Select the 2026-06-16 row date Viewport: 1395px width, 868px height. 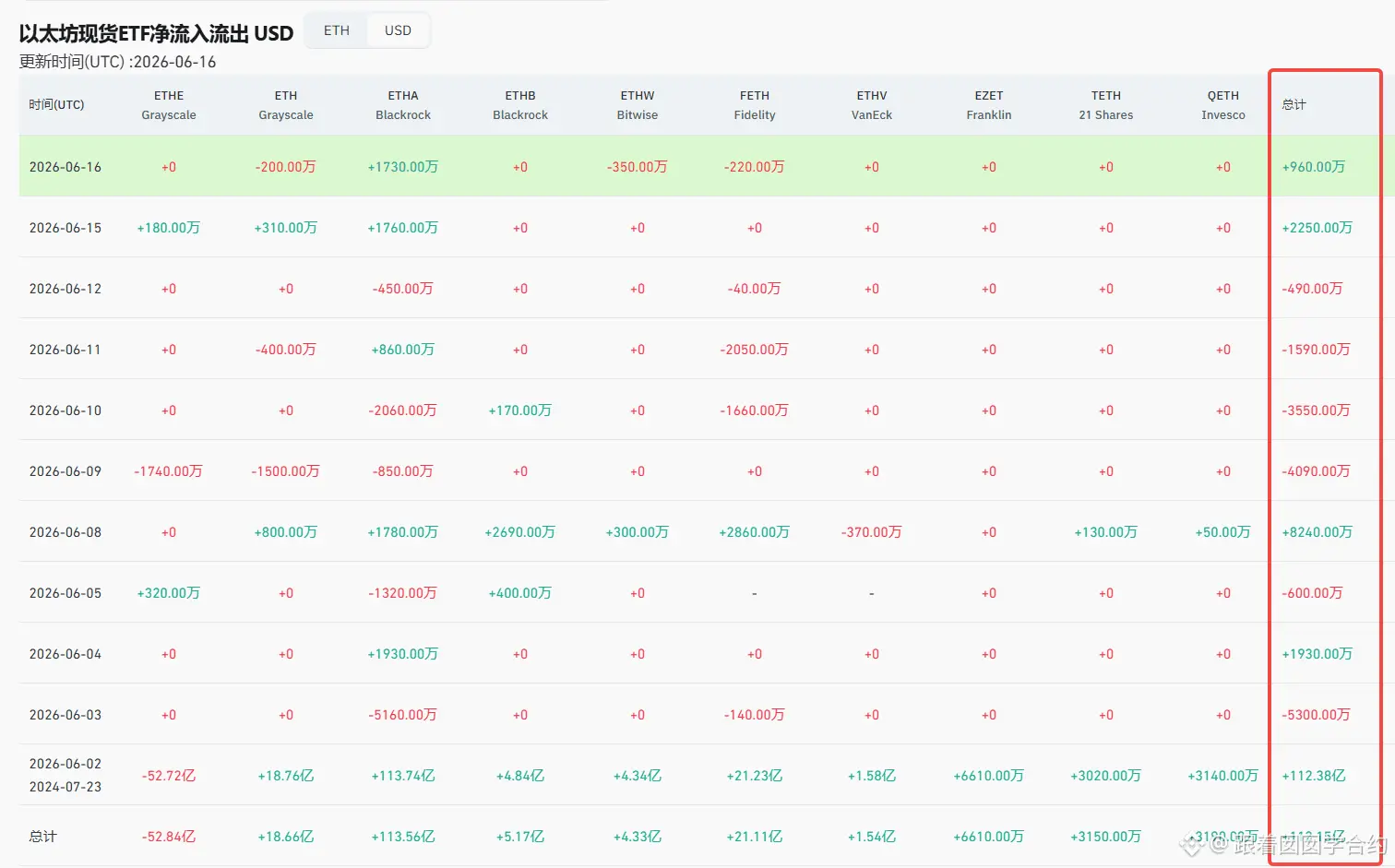click(x=66, y=167)
